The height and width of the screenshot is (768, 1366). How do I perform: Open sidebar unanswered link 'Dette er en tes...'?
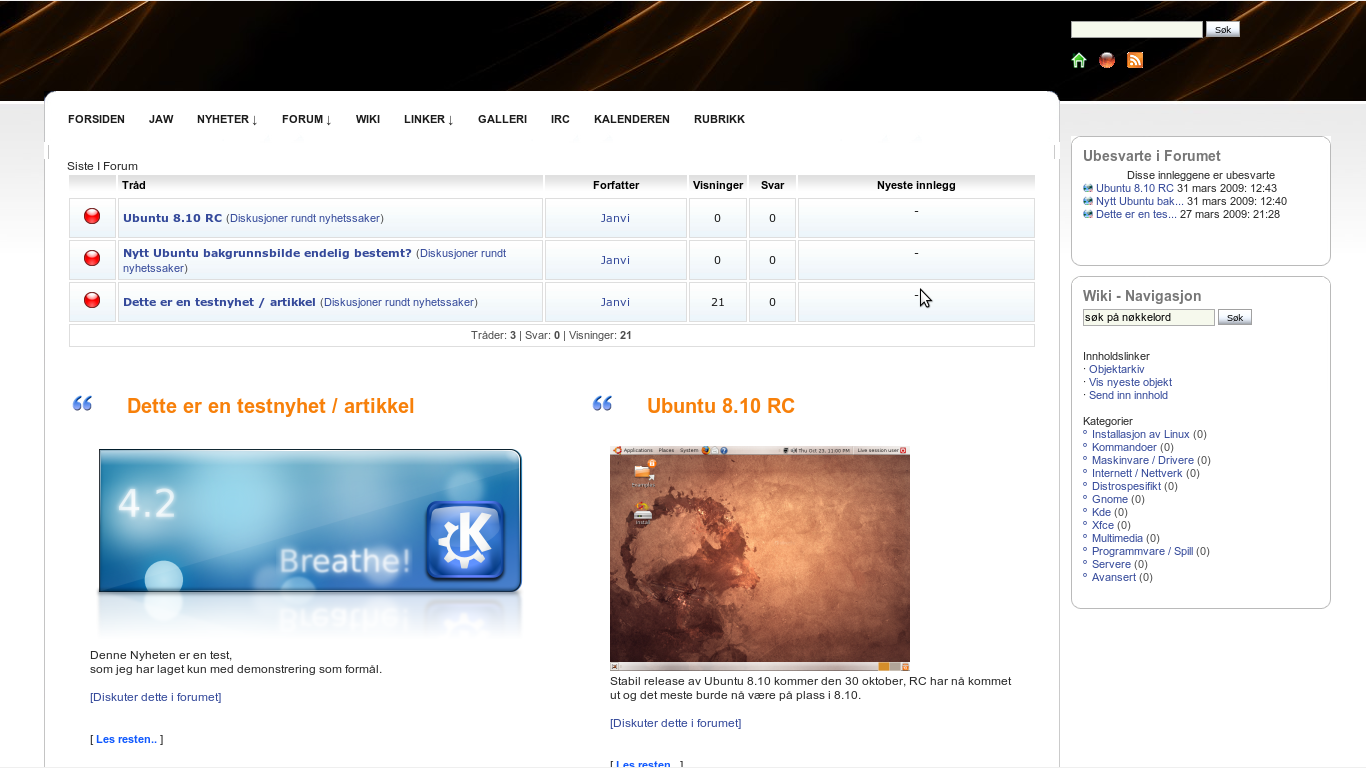[1136, 214]
